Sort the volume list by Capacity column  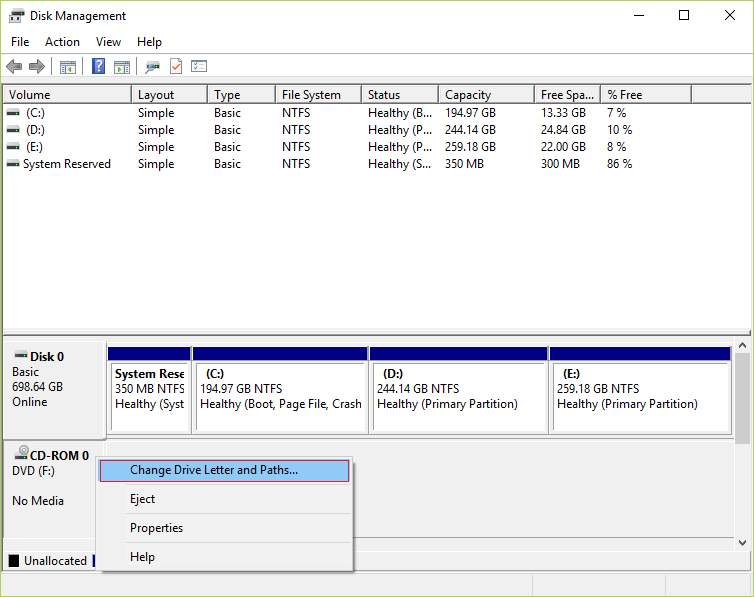468,95
